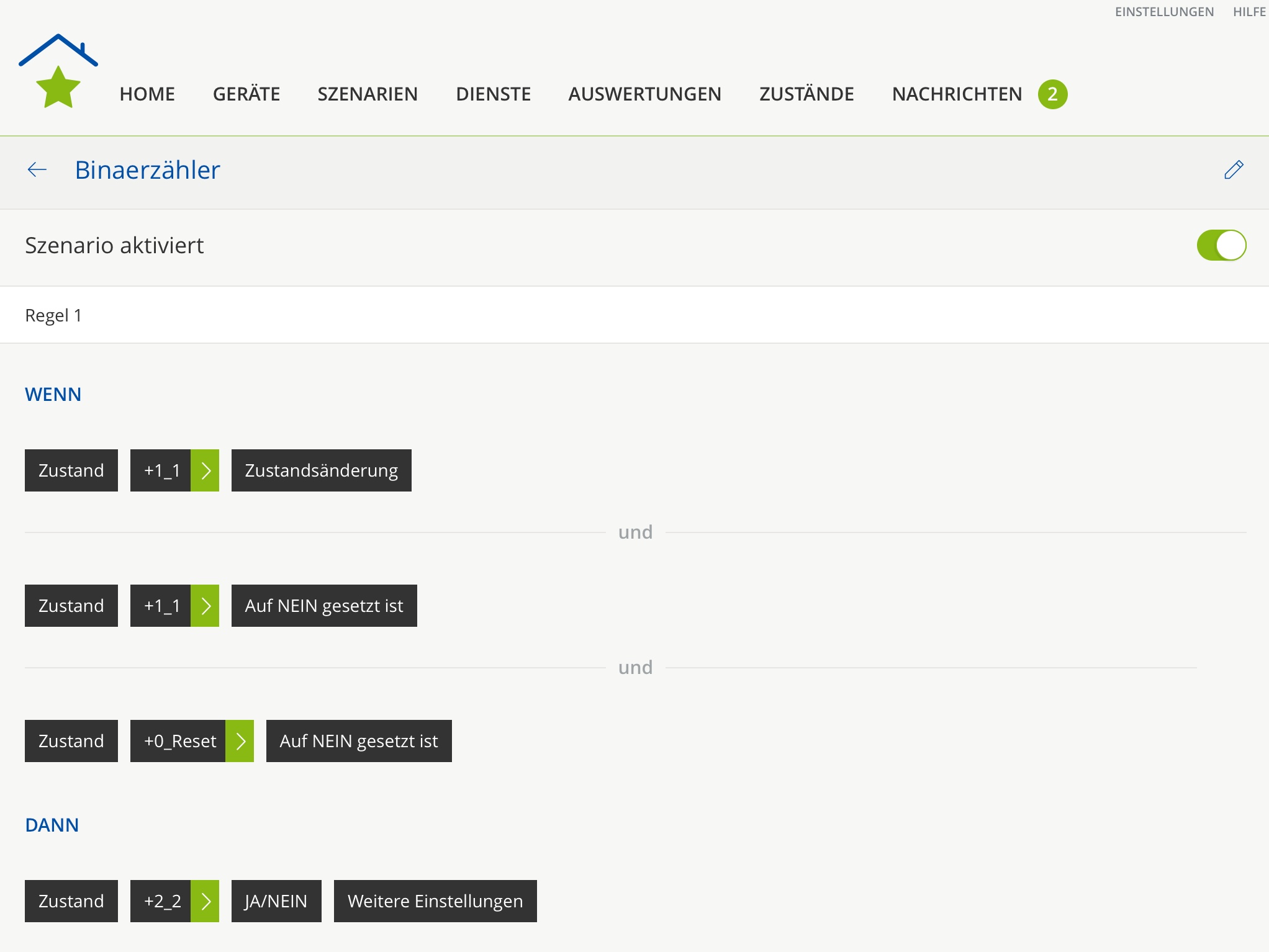The width and height of the screenshot is (1269, 952).
Task: Expand green arrow on second +1_1 state
Action: tap(205, 606)
